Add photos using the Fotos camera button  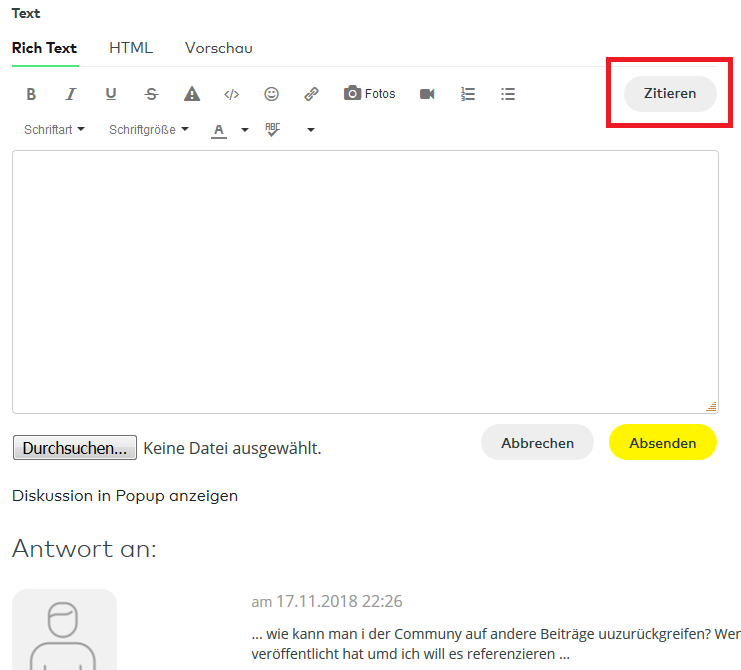[369, 94]
